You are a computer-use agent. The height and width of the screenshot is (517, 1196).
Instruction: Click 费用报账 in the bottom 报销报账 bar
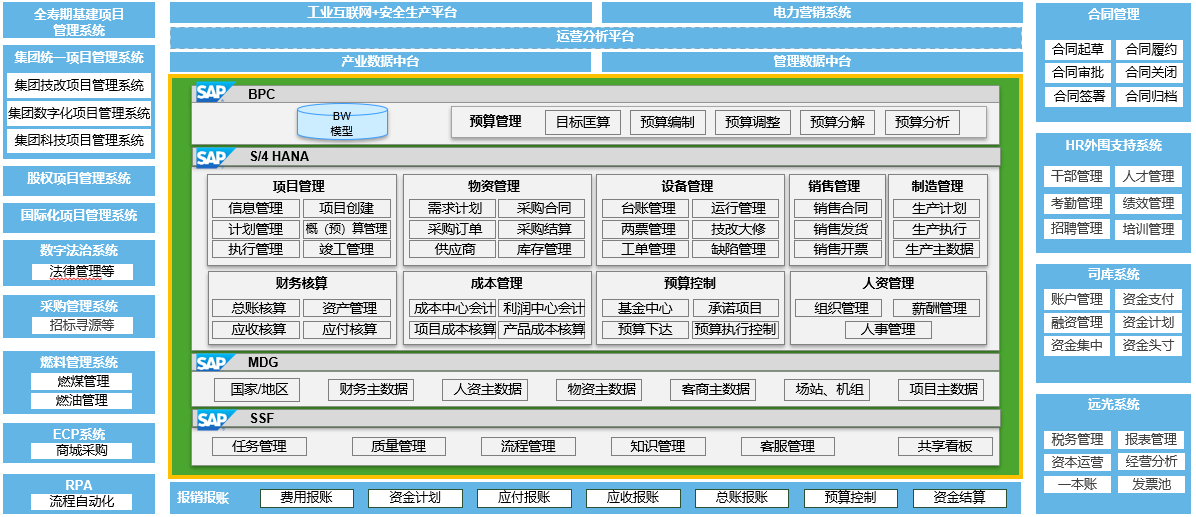(x=306, y=497)
